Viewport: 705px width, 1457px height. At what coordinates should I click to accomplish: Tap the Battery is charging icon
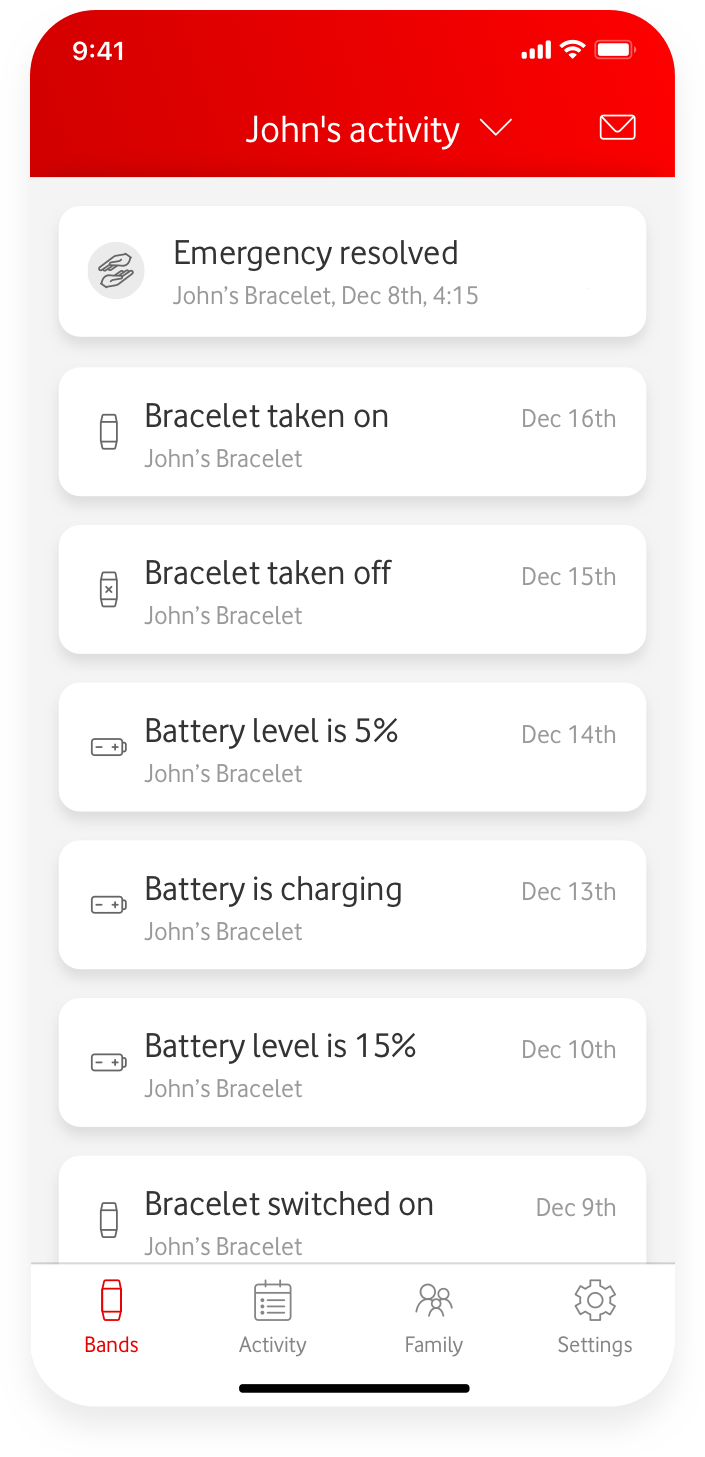[x=109, y=905]
